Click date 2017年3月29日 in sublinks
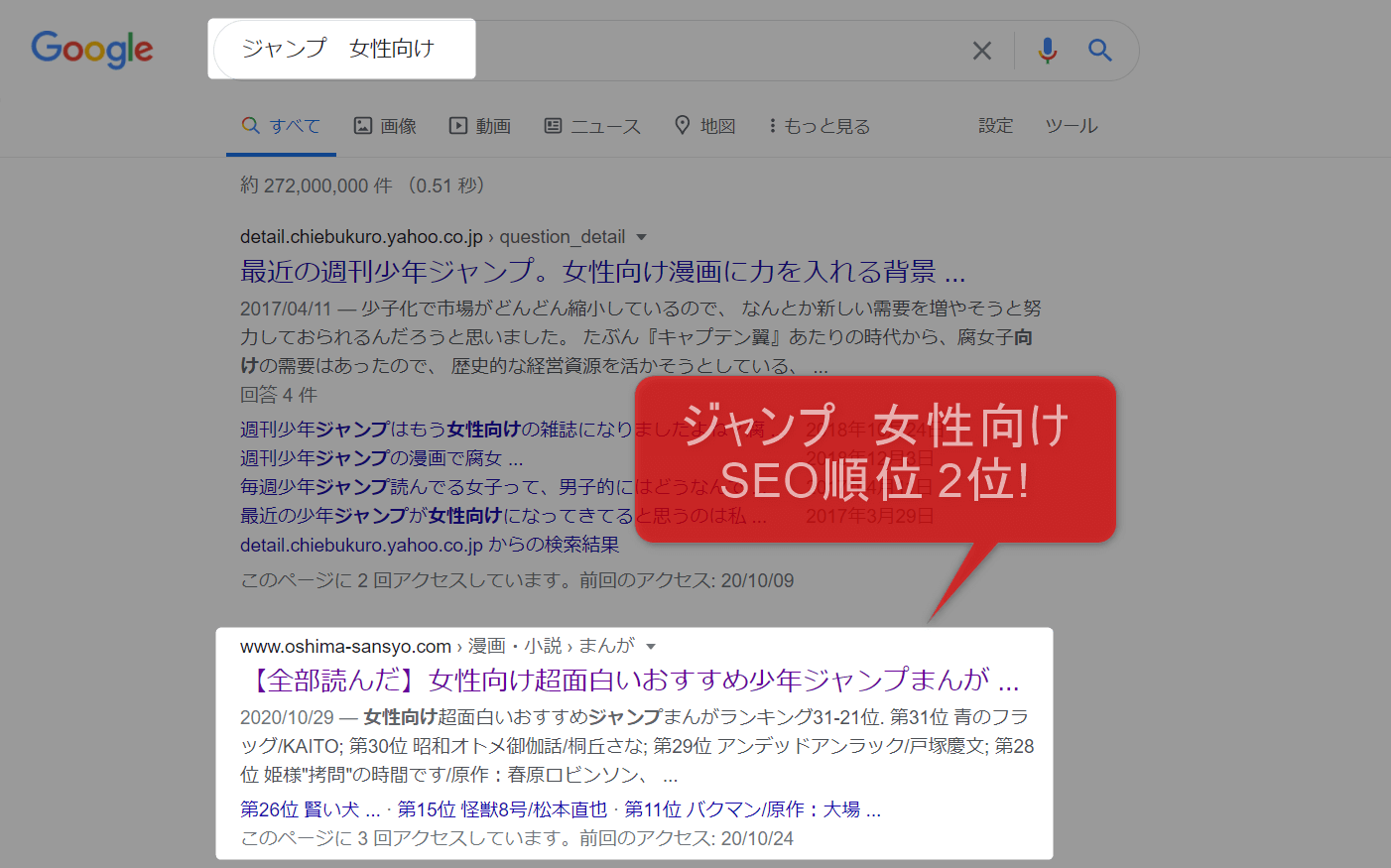The image size is (1391, 868). tap(869, 516)
